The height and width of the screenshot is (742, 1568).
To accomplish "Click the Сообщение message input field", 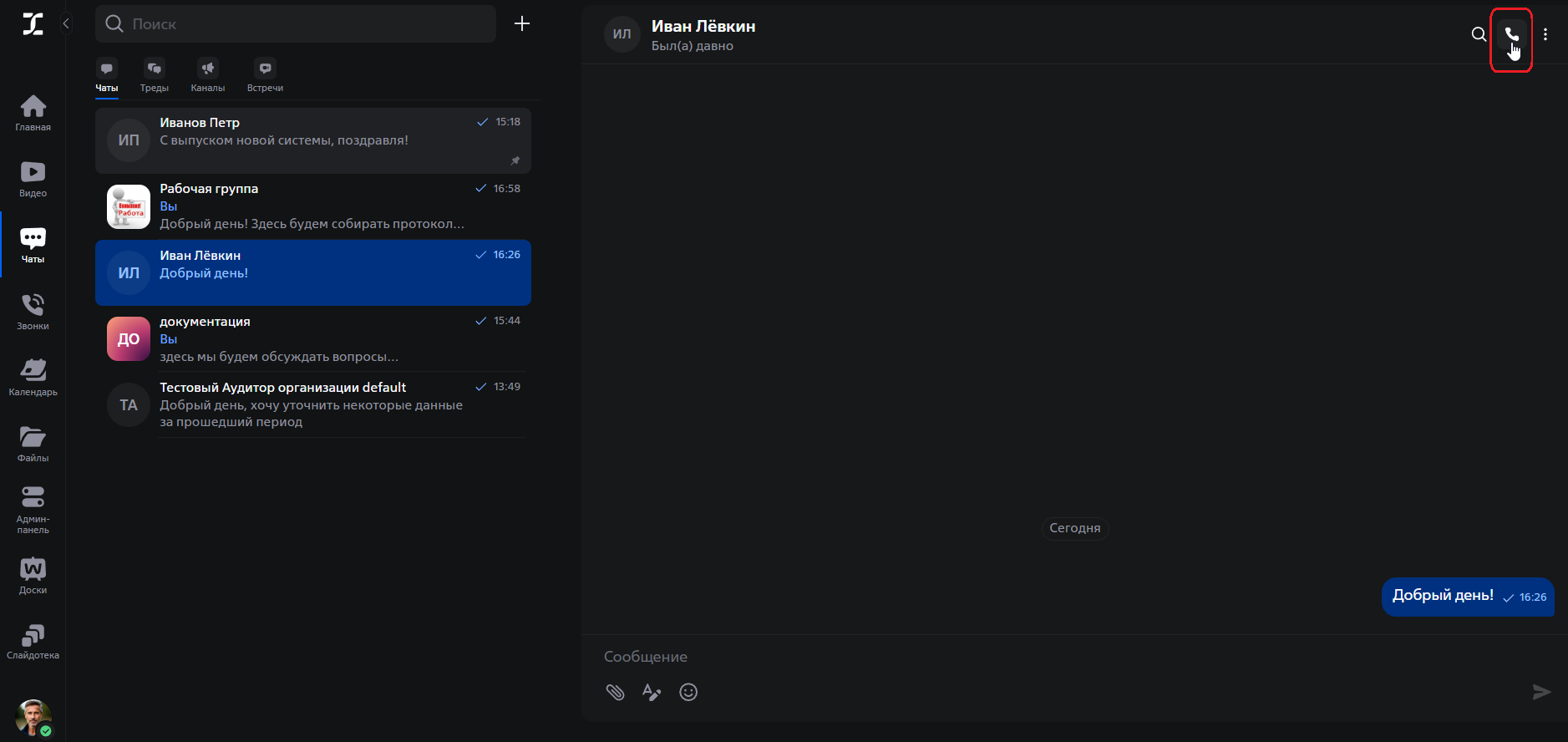I will [1002, 657].
